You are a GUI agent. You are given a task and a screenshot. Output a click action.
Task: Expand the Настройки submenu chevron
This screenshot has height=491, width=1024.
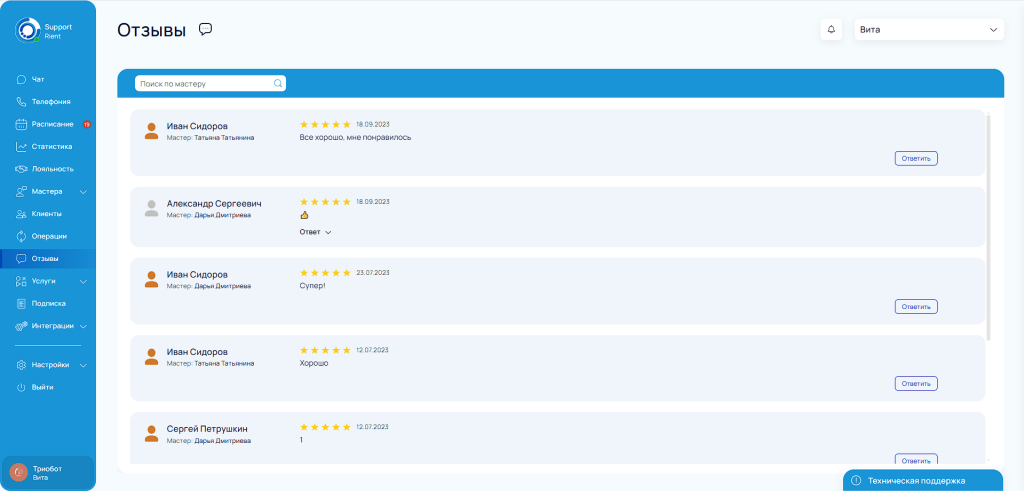pos(84,365)
